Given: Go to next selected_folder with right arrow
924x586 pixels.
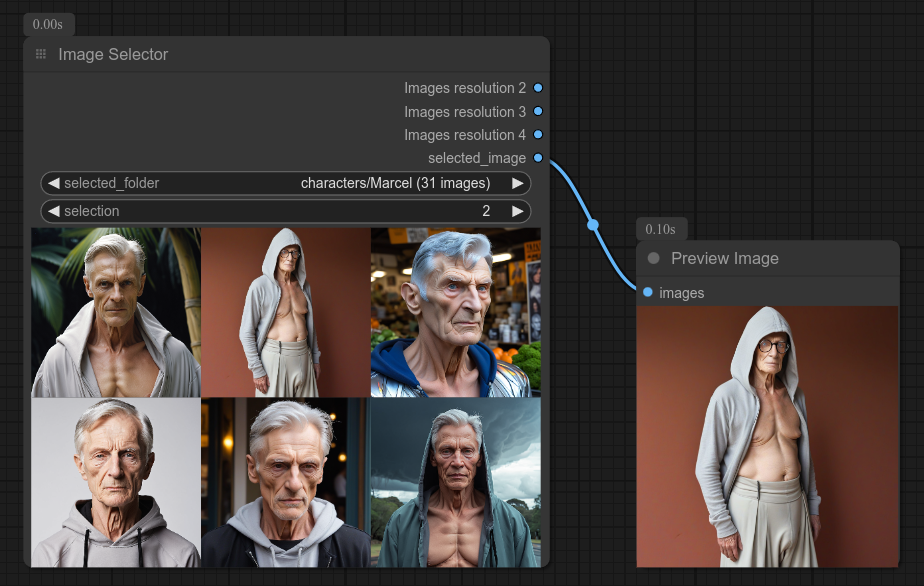Looking at the screenshot, I should pos(517,183).
